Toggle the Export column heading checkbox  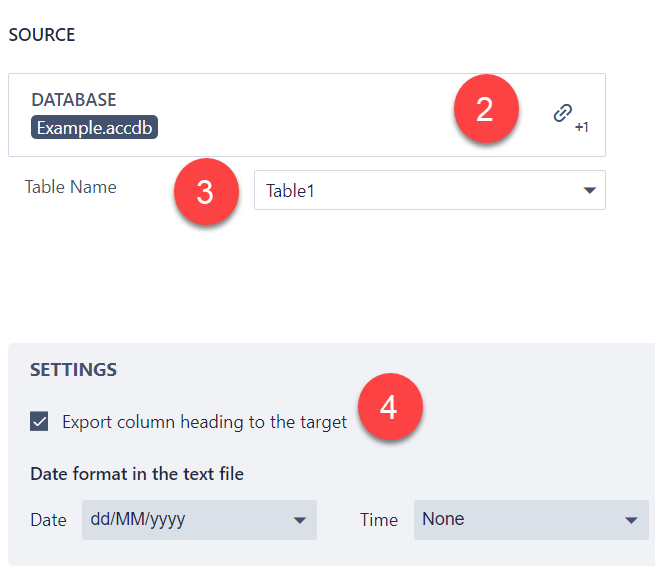pyautogui.click(x=39, y=422)
